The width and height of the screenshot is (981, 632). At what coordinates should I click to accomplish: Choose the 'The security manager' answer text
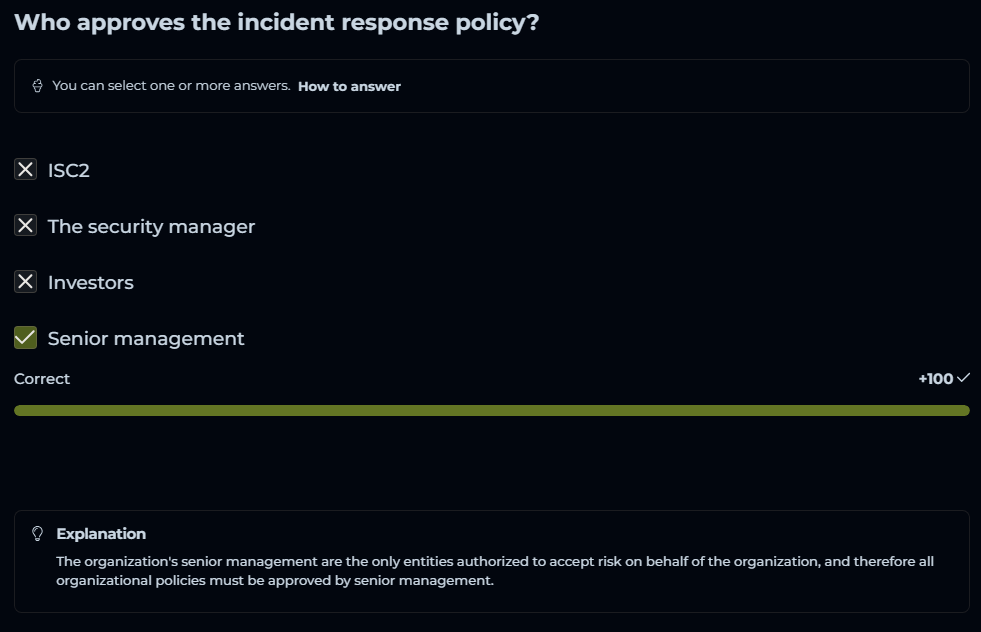[151, 227]
